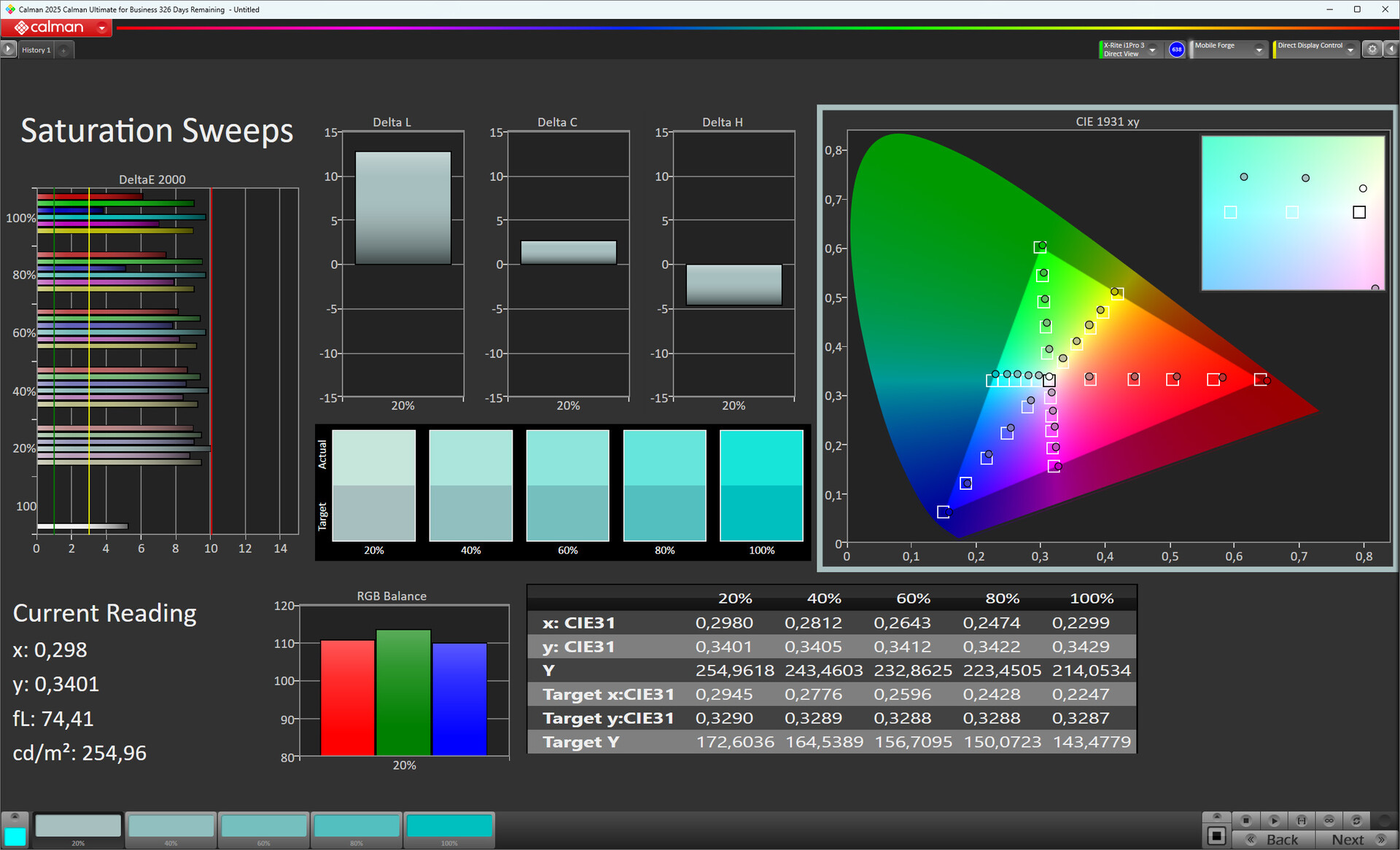This screenshot has width=1400, height=850.
Task: Click the stop measurement button
Action: click(x=1246, y=820)
